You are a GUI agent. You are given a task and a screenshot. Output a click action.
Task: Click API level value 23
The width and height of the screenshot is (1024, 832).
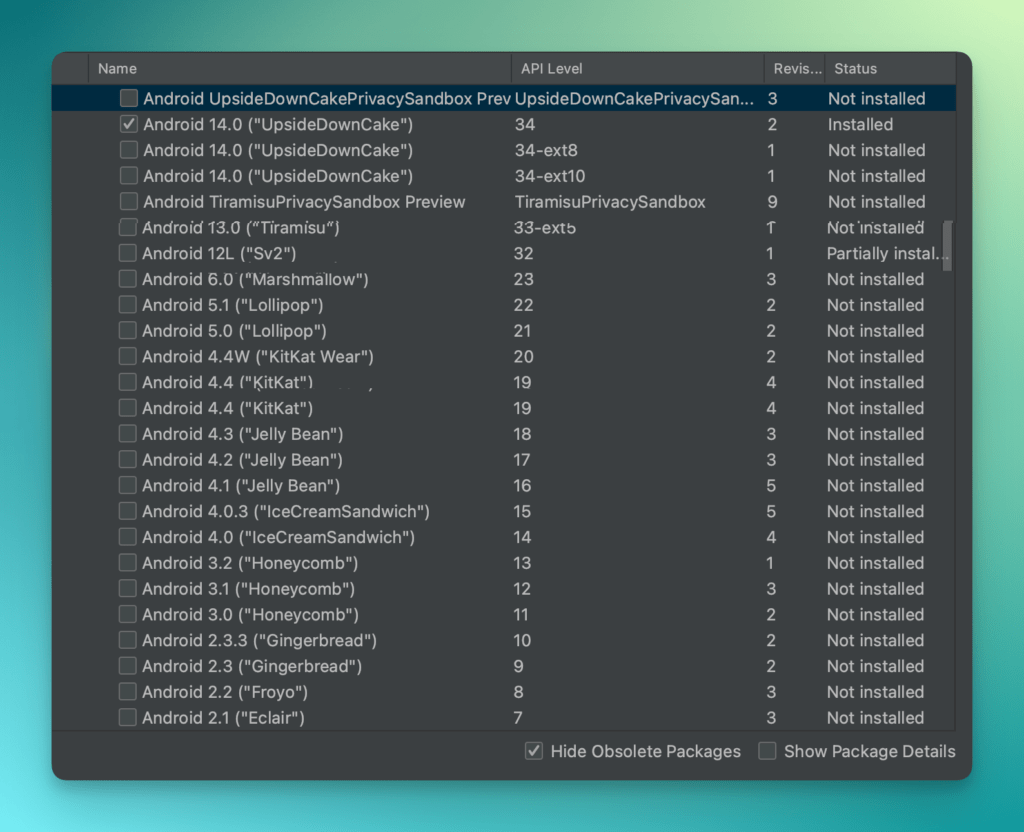pyautogui.click(x=523, y=280)
